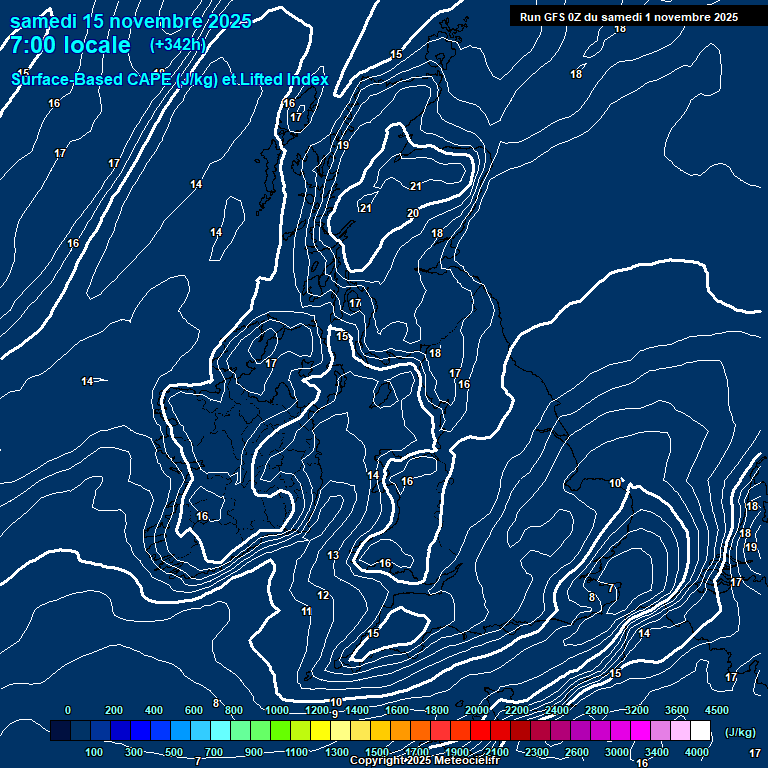The width and height of the screenshot is (768, 768).
Task: Click the Surface-Based CAPE map title
Action: pyautogui.click(x=170, y=79)
